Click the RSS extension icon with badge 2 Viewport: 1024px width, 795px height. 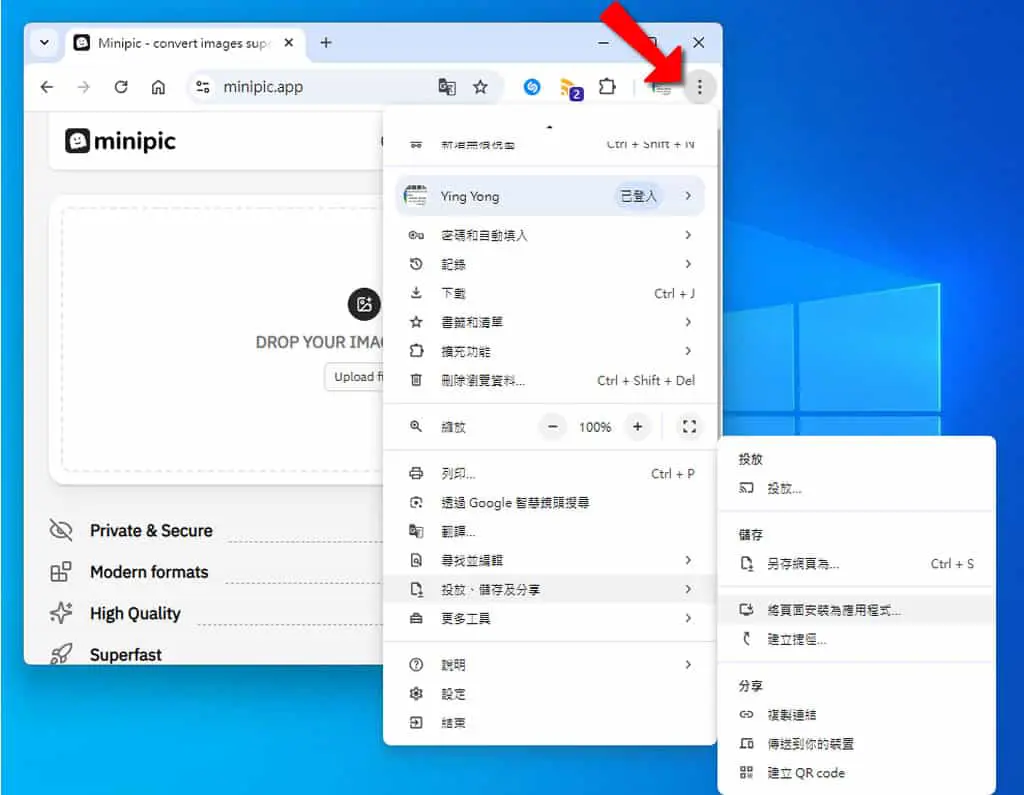coord(571,88)
